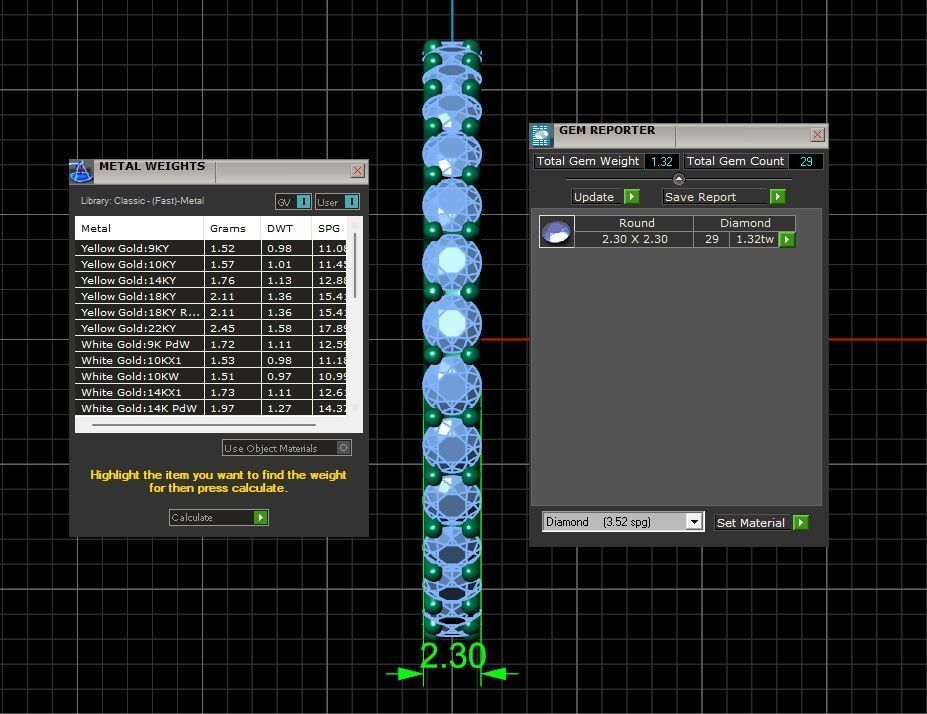Select the Yellow Gold:10KY row
Image resolution: width=927 pixels, height=714 pixels.
click(x=210, y=264)
